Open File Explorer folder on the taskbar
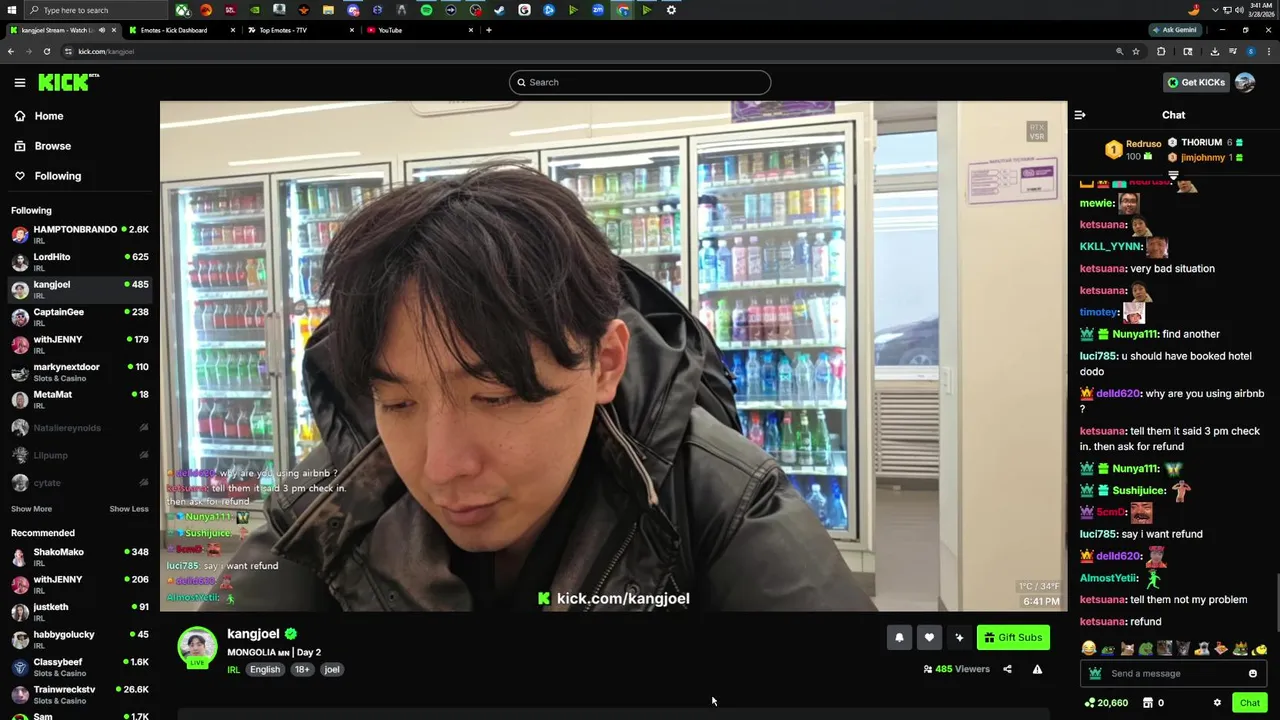The height and width of the screenshot is (720, 1280). [x=328, y=10]
